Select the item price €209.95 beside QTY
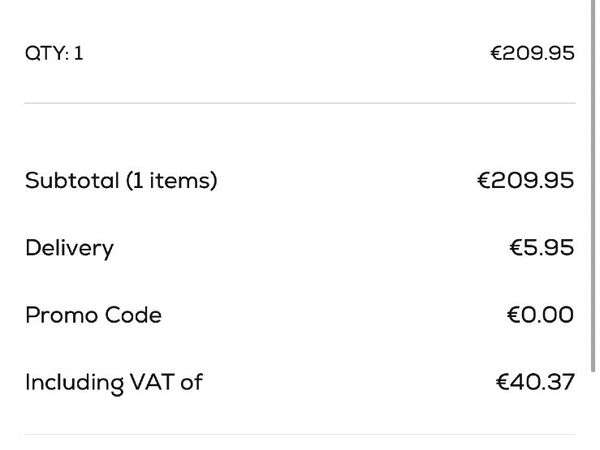 [x=532, y=53]
